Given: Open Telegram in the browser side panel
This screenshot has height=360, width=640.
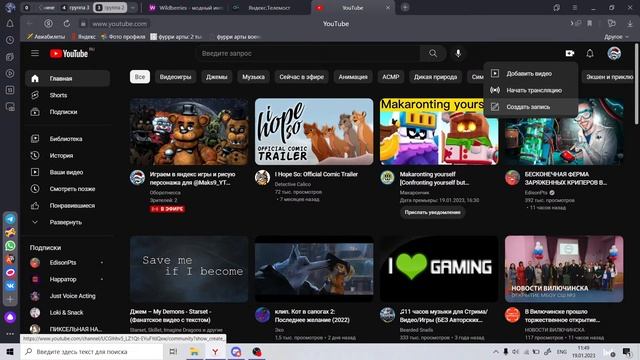Looking at the screenshot, I should tap(10, 219).
